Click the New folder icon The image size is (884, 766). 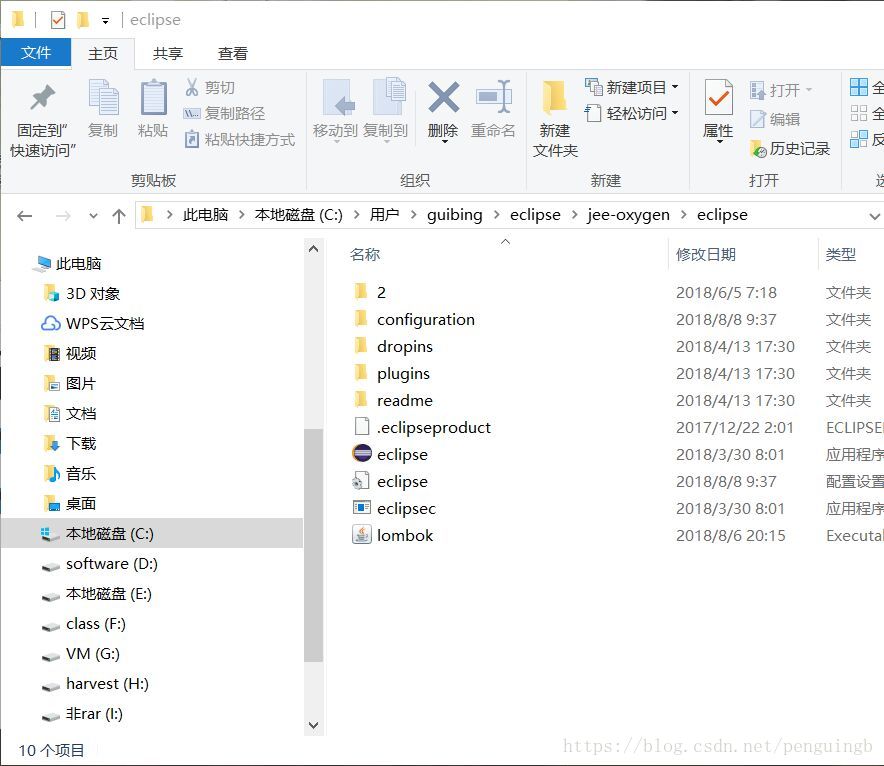(x=554, y=98)
